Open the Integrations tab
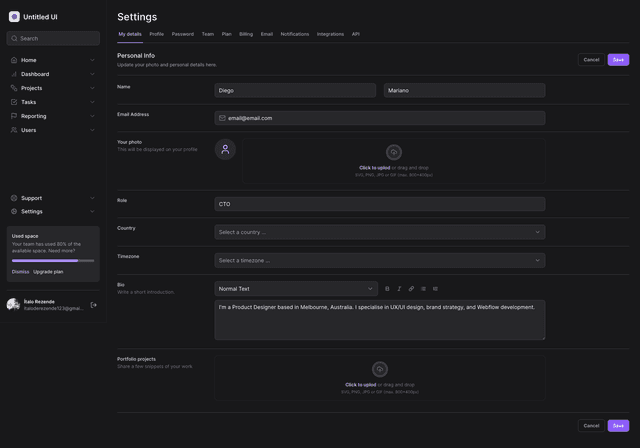The width and height of the screenshot is (640, 448). 330,34
